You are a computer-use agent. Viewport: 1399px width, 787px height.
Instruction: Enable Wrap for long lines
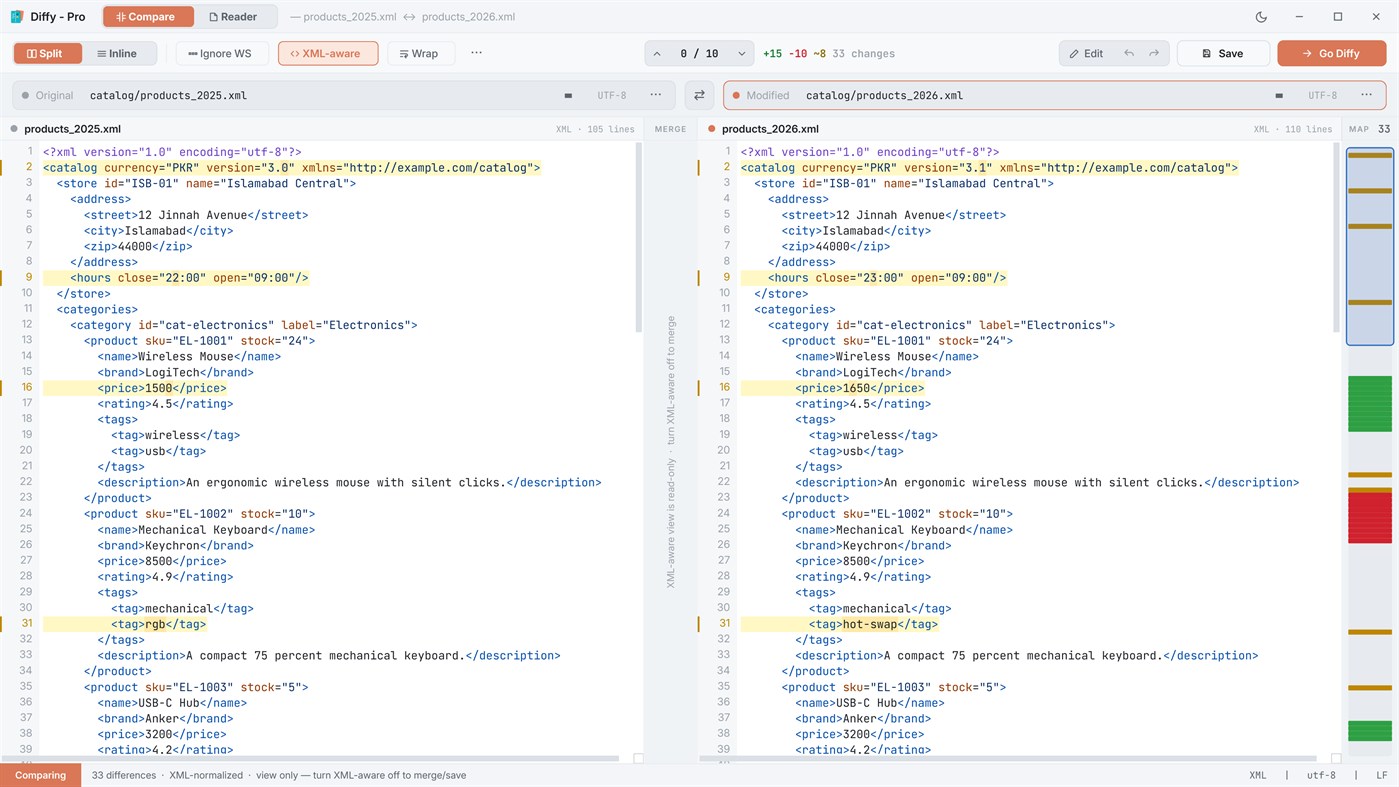(420, 53)
